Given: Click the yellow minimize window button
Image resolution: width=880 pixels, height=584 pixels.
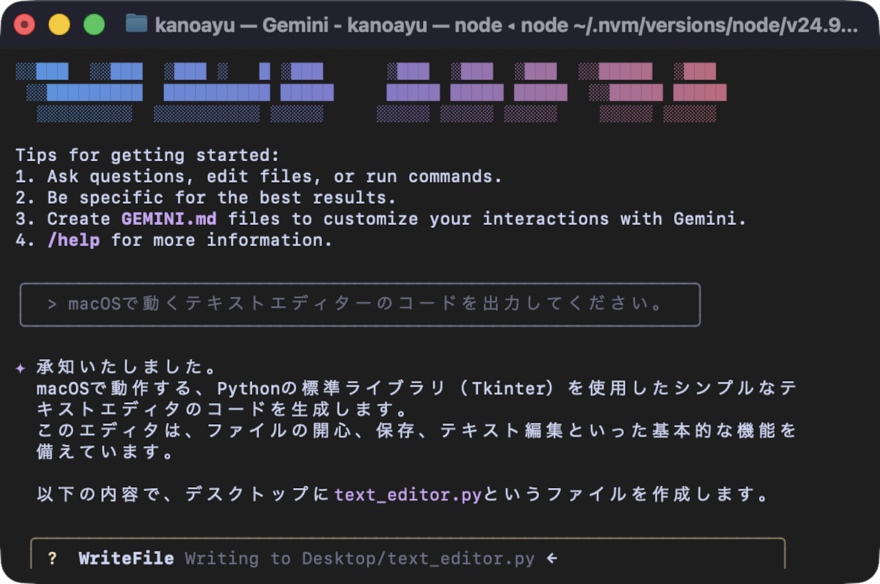Looking at the screenshot, I should [x=60, y=25].
